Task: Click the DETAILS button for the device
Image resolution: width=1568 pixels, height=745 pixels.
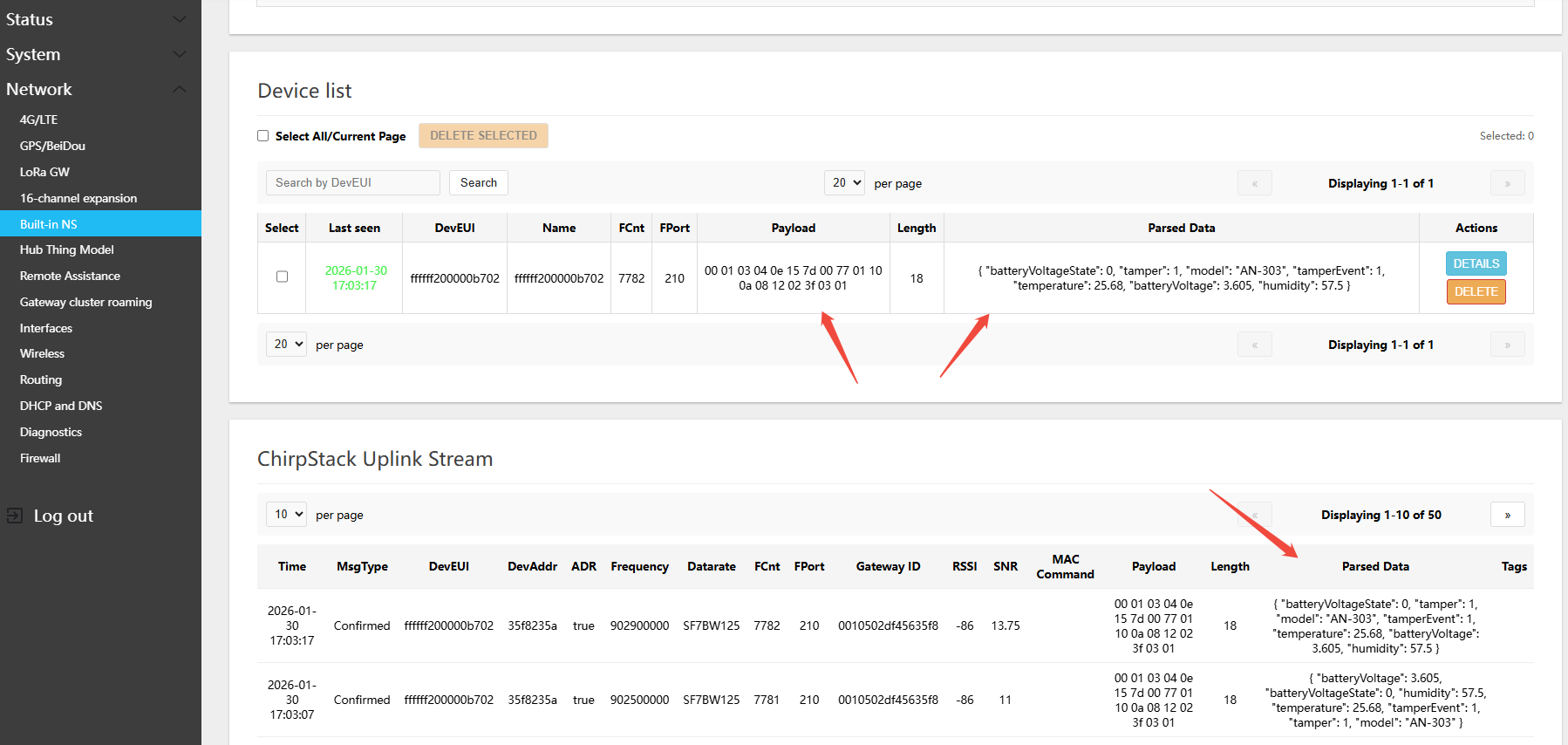Action: [1476, 263]
